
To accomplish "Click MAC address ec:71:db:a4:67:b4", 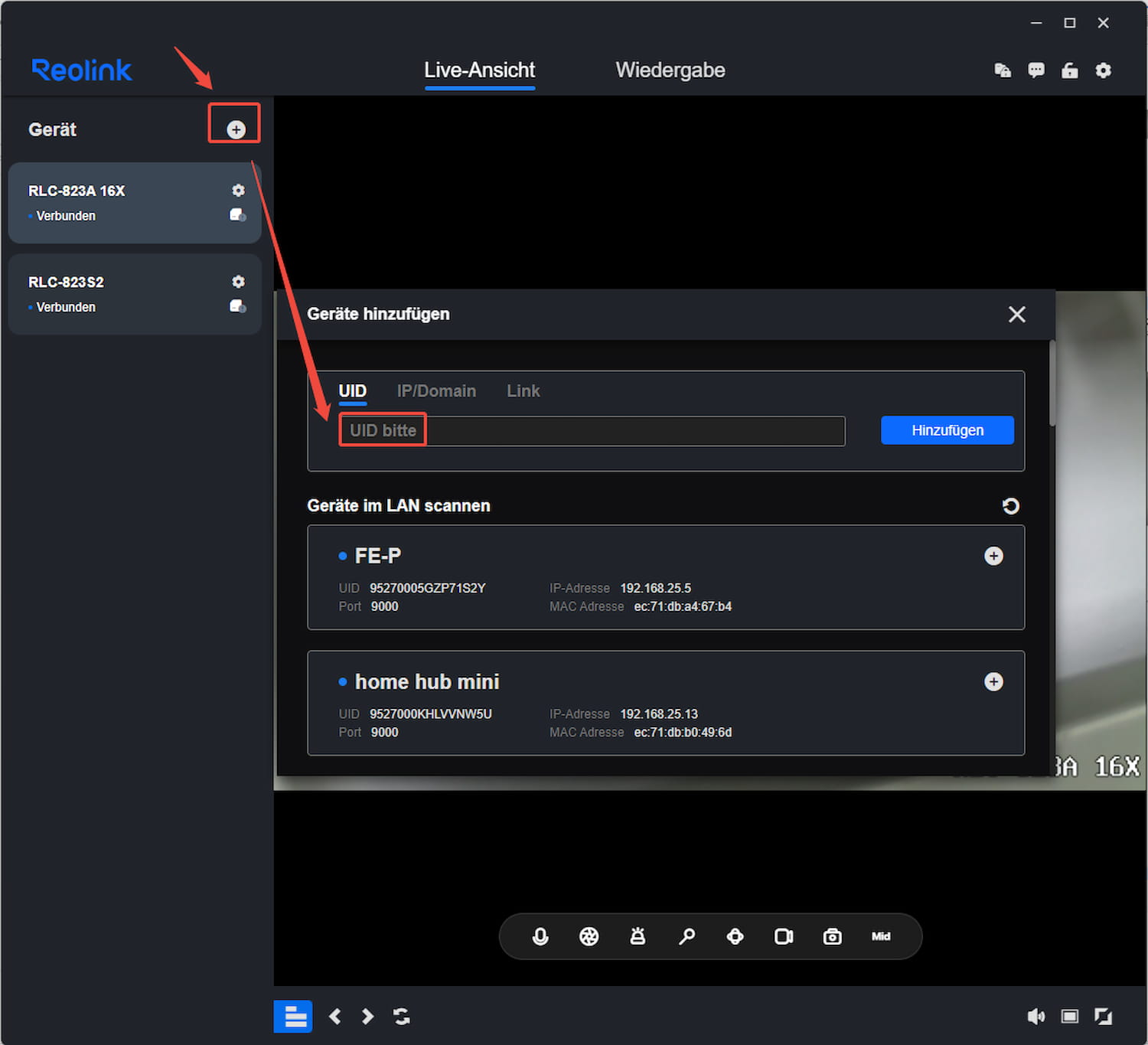I will [x=683, y=606].
